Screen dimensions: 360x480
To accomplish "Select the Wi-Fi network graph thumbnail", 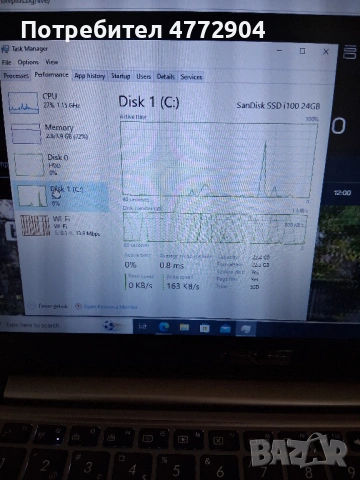I will coord(35,225).
